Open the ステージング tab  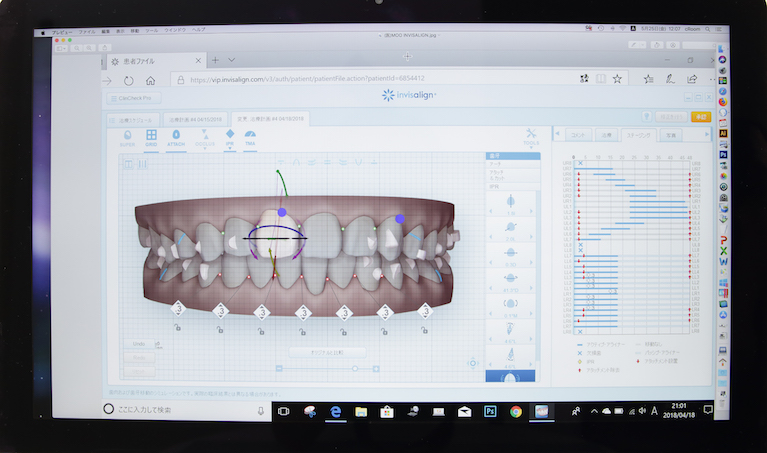639,135
